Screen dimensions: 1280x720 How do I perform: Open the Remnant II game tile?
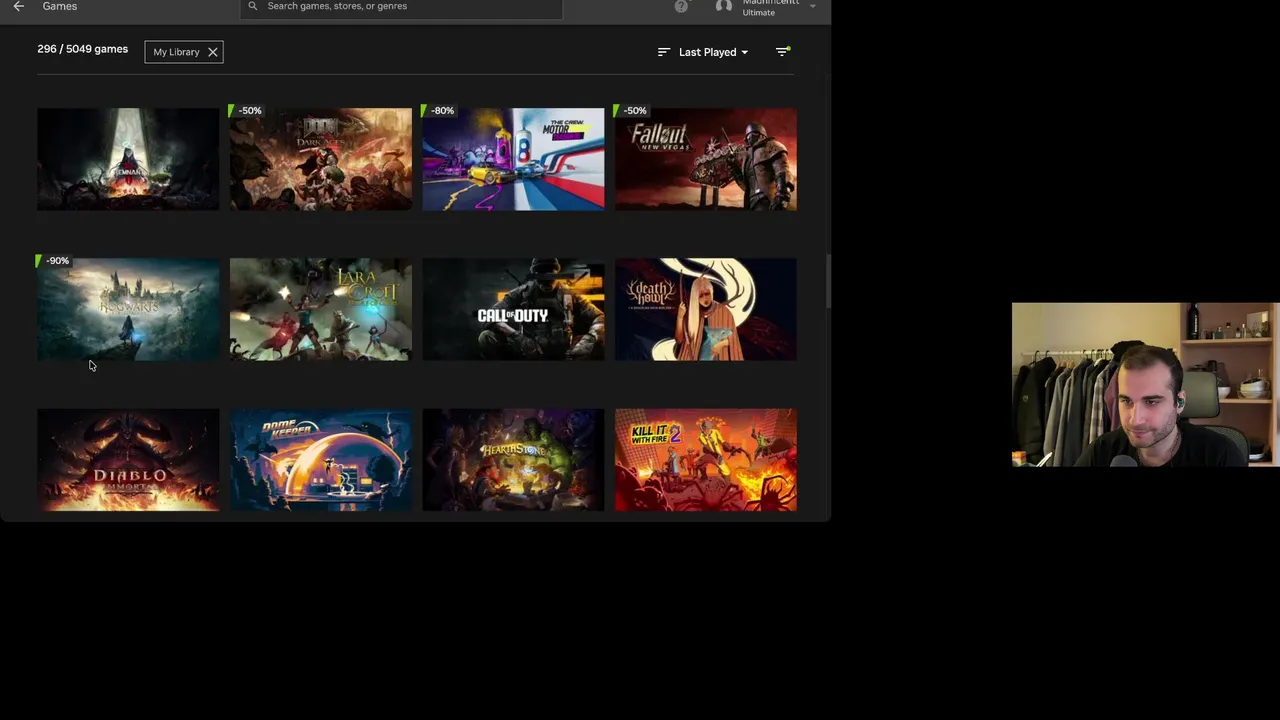click(x=128, y=159)
